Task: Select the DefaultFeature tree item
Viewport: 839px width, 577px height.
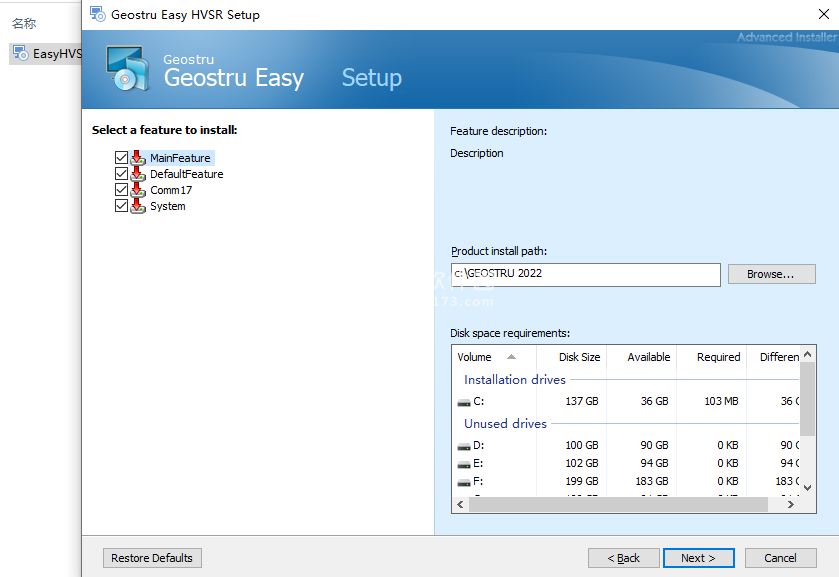Action: click(186, 174)
